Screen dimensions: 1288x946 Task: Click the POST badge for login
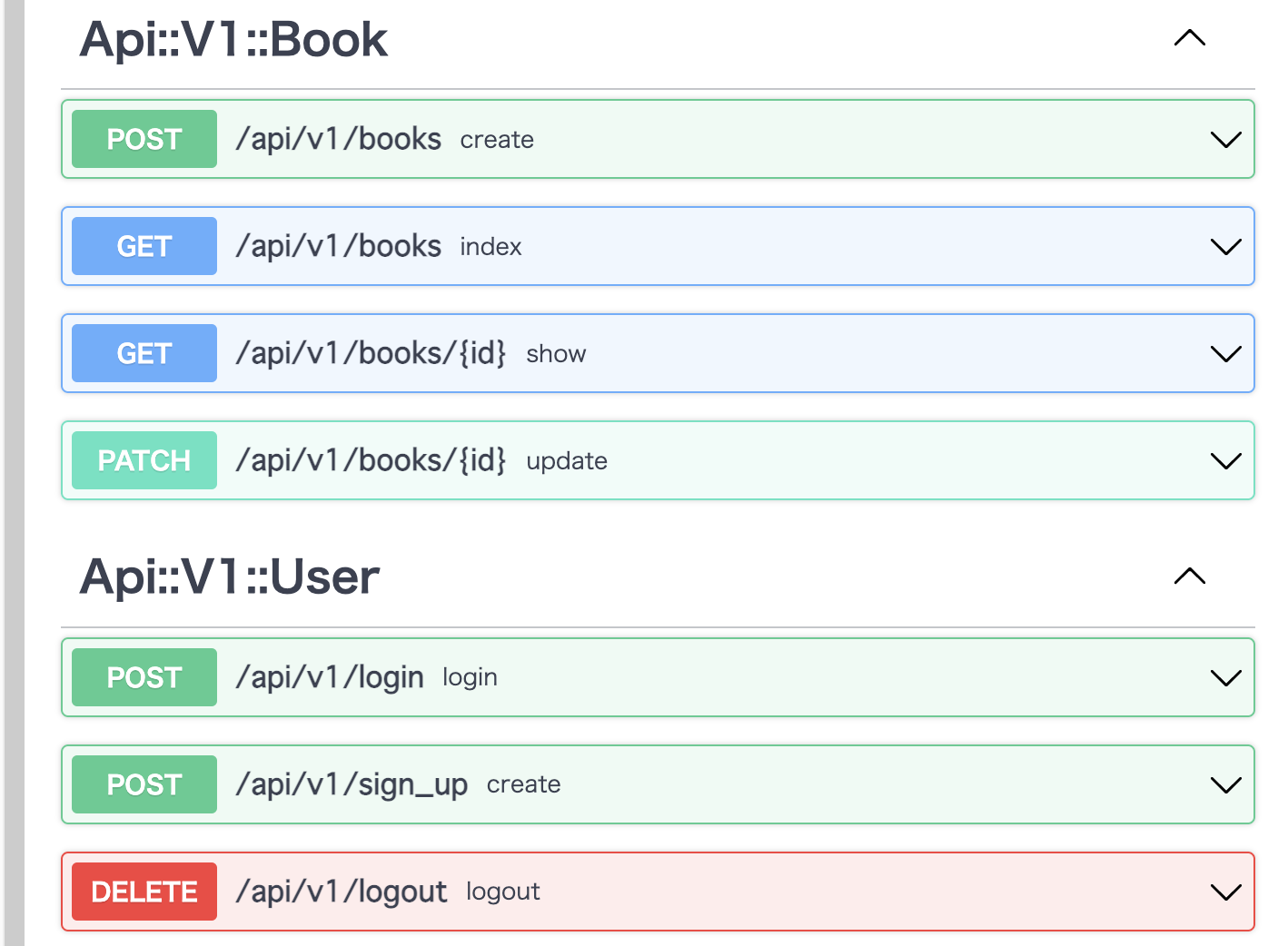coord(144,677)
